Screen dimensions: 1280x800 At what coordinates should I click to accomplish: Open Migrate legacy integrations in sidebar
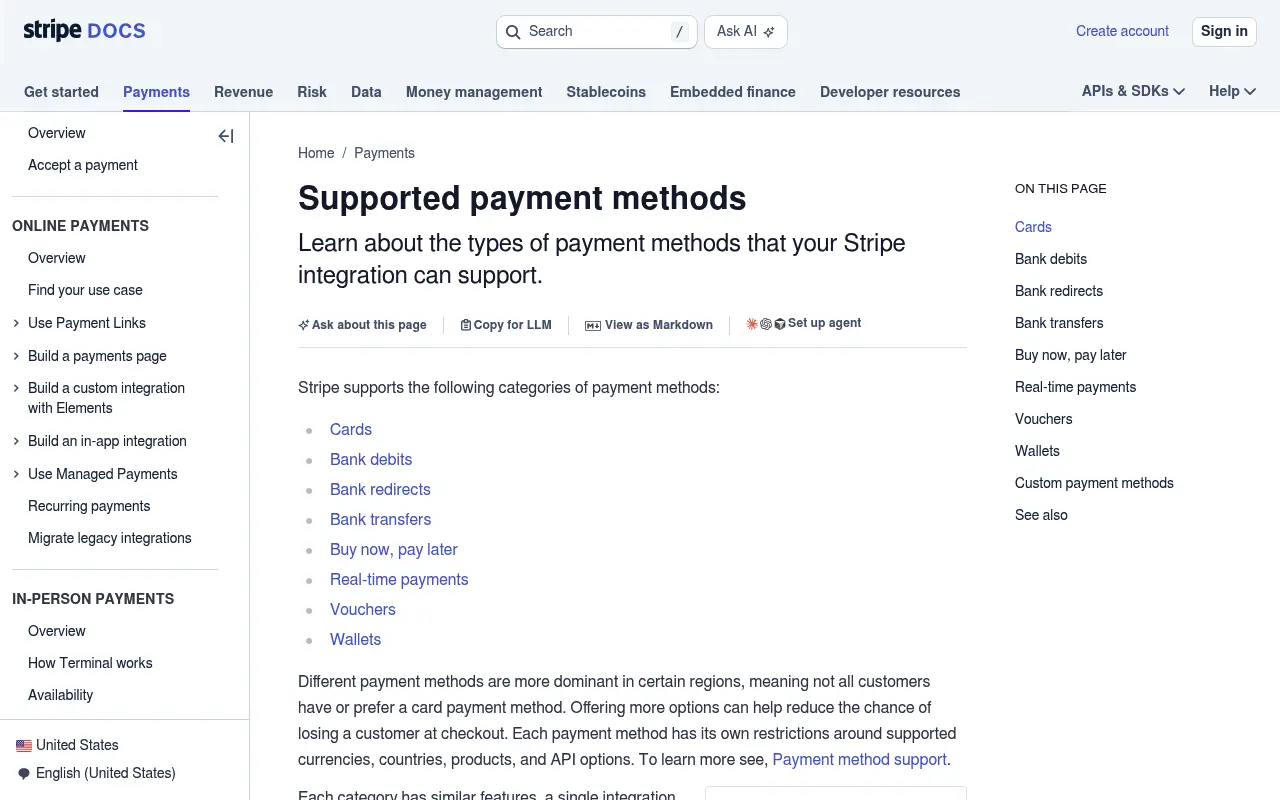(110, 538)
